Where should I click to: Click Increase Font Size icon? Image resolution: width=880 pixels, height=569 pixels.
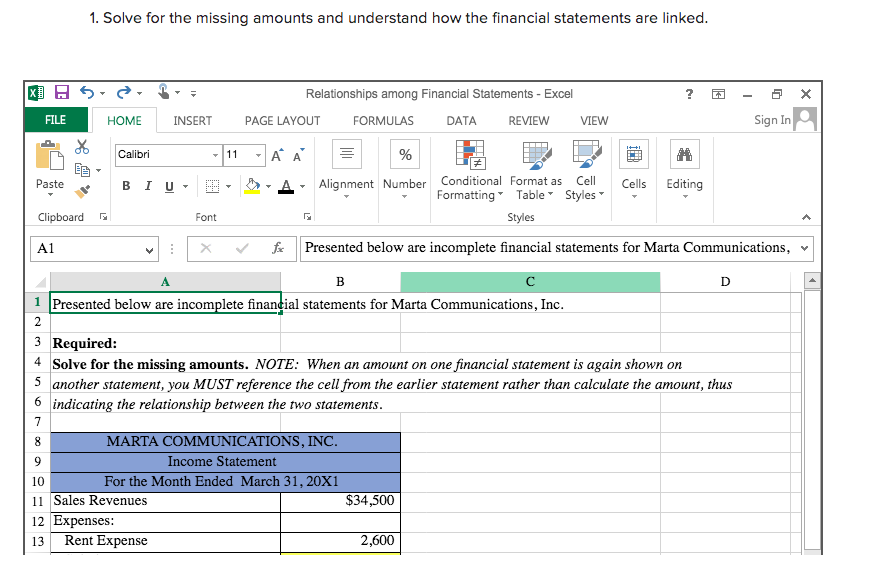point(277,155)
